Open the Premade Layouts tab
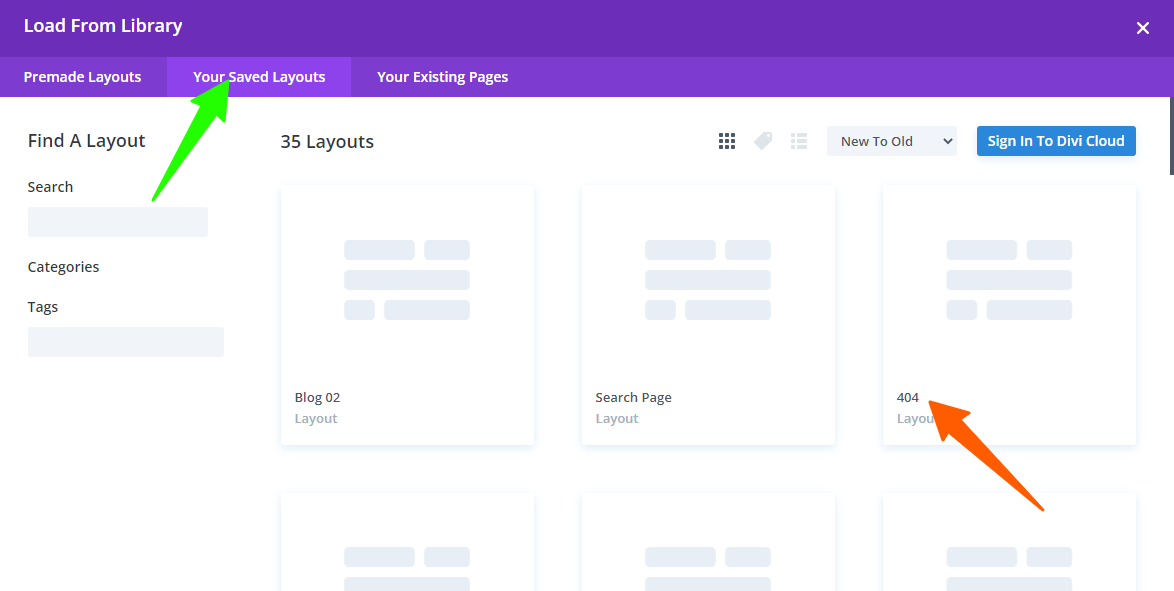Screen dimensions: 1174x591 82,77
